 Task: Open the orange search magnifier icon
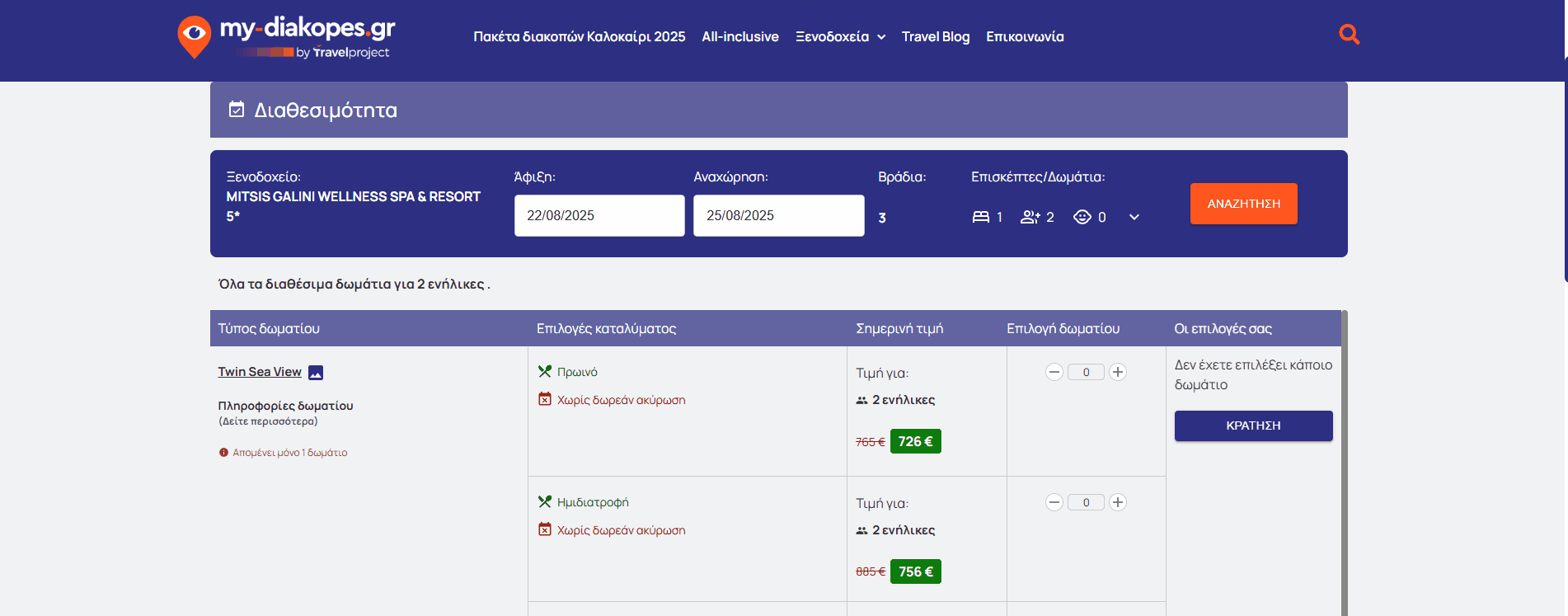(1349, 34)
